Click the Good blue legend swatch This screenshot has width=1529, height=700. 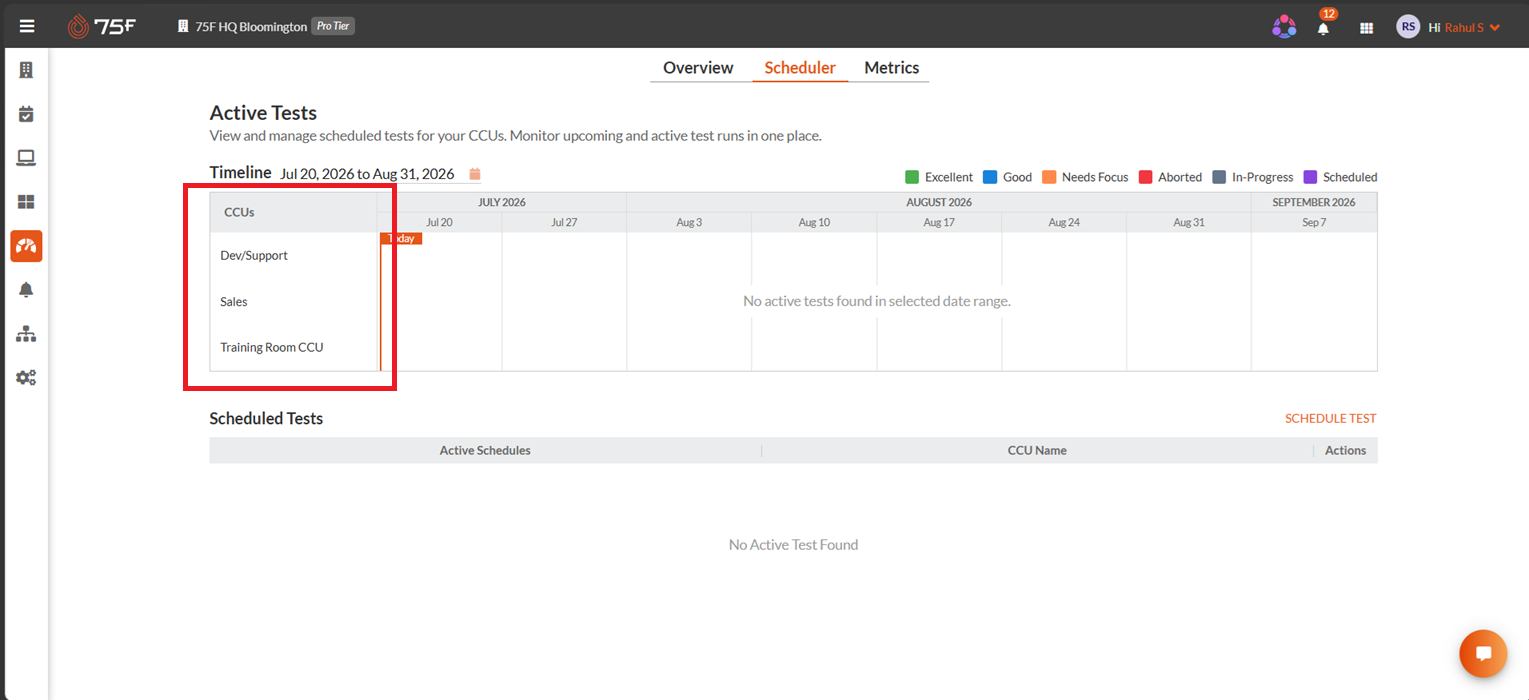pos(990,177)
